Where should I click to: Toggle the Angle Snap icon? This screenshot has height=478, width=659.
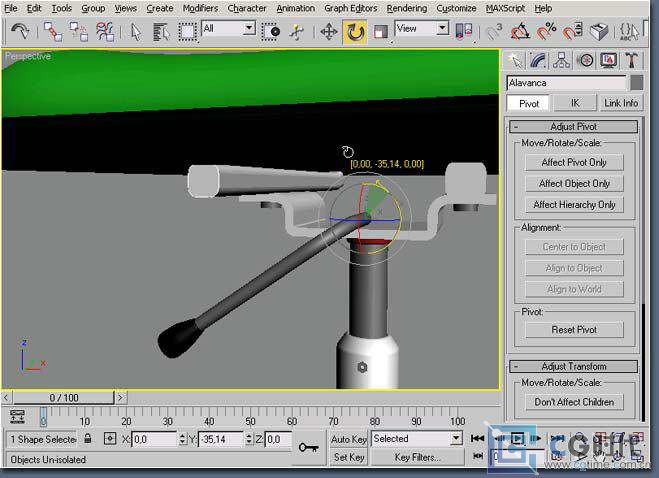click(520, 32)
